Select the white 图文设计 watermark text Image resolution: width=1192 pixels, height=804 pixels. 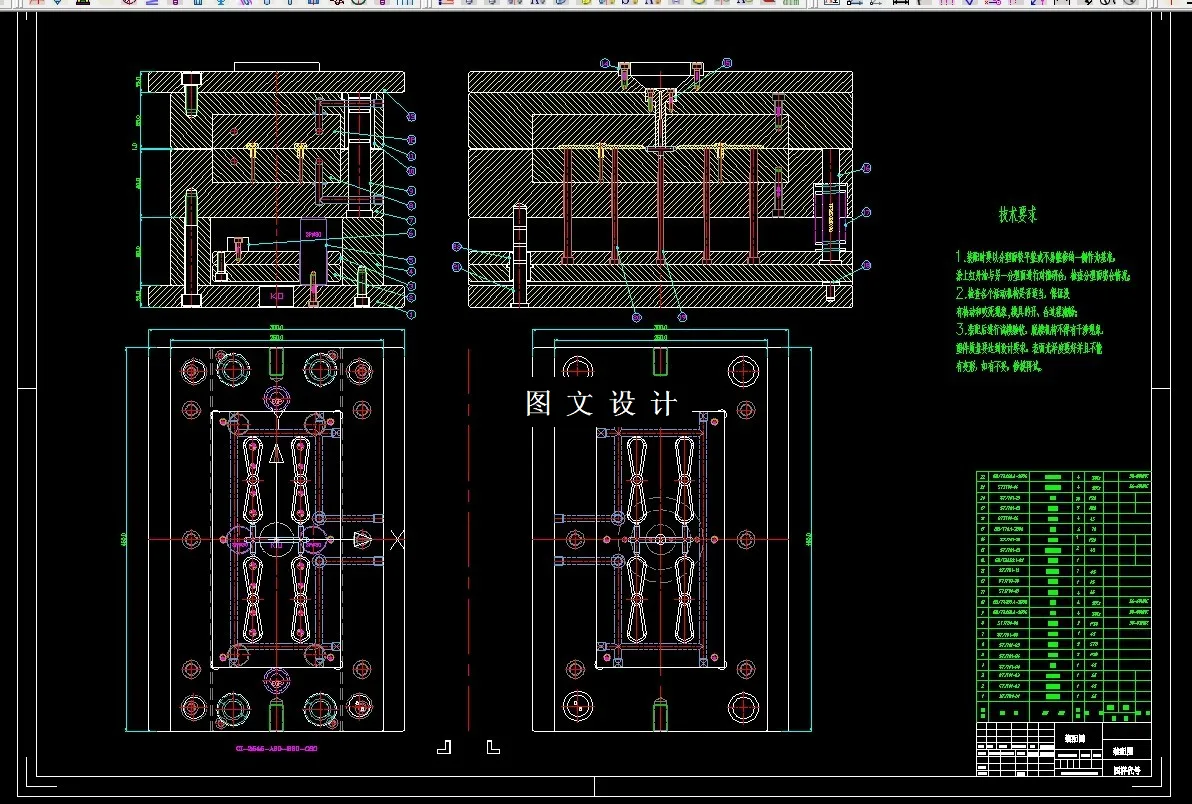(601, 404)
